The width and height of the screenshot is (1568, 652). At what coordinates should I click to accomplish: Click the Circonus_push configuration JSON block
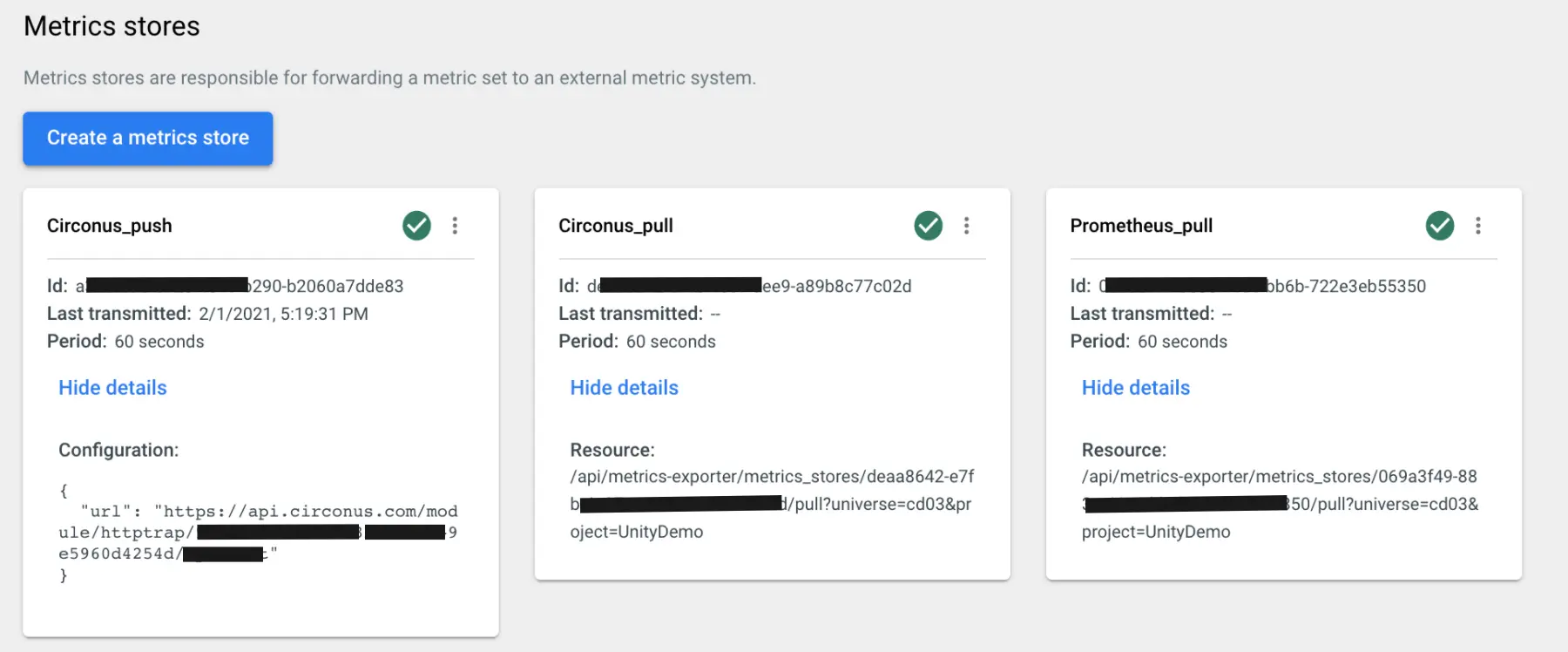click(x=257, y=533)
